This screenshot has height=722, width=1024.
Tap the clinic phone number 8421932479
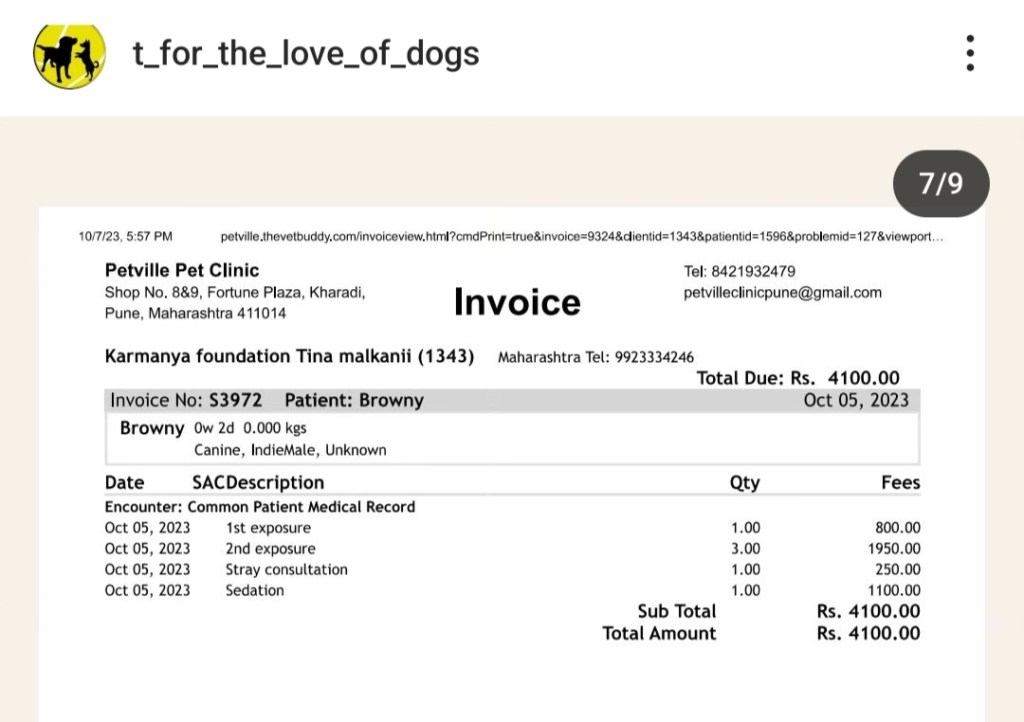click(x=753, y=271)
